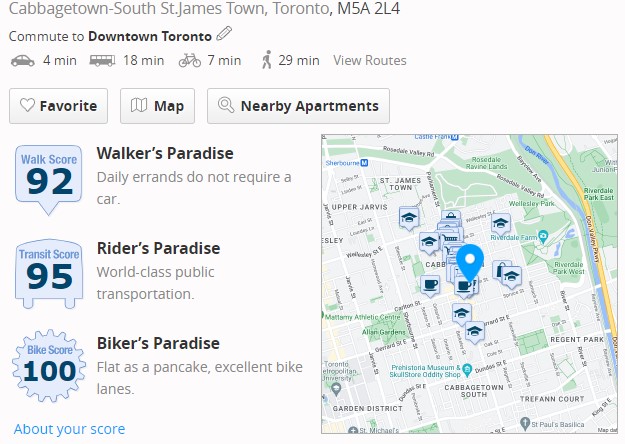The width and height of the screenshot is (625, 444).
Task: Click the Walk Score 92 badge
Action: coord(50,178)
